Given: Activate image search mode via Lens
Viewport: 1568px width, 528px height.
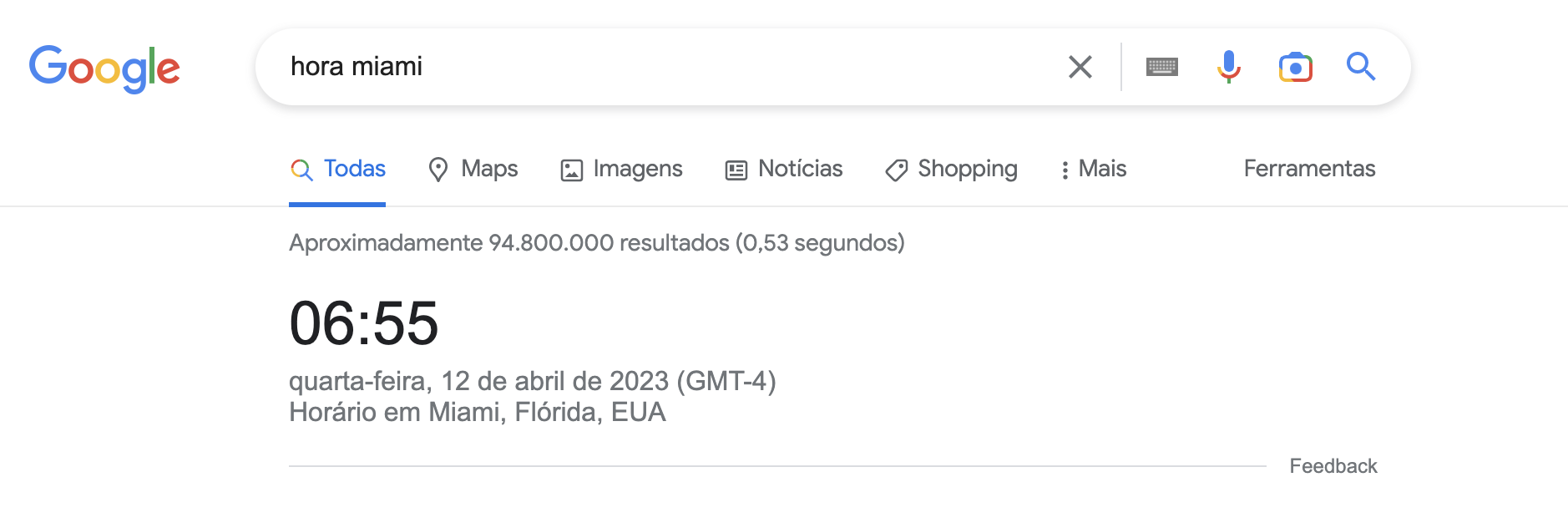Looking at the screenshot, I should pyautogui.click(x=1294, y=67).
